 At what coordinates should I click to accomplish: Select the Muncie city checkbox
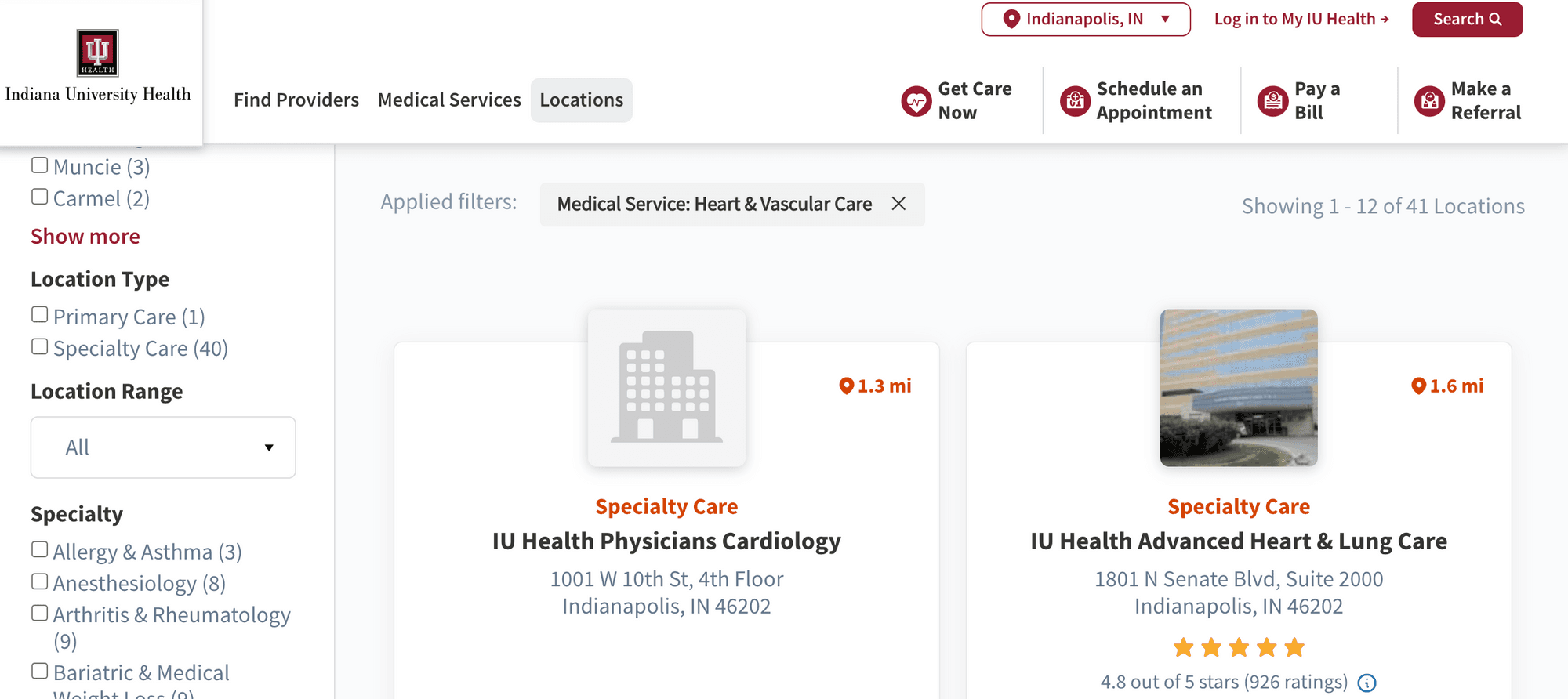coord(40,165)
